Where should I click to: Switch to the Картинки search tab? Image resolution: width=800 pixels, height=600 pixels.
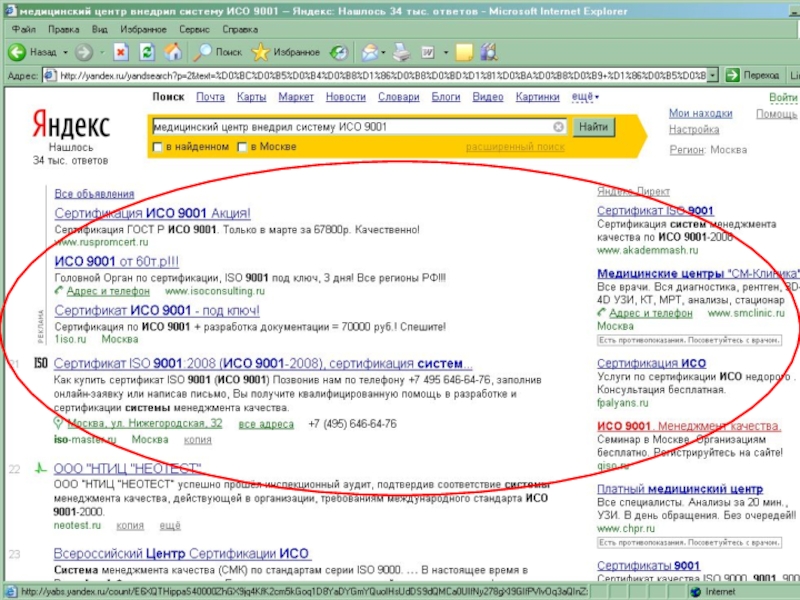pos(537,97)
